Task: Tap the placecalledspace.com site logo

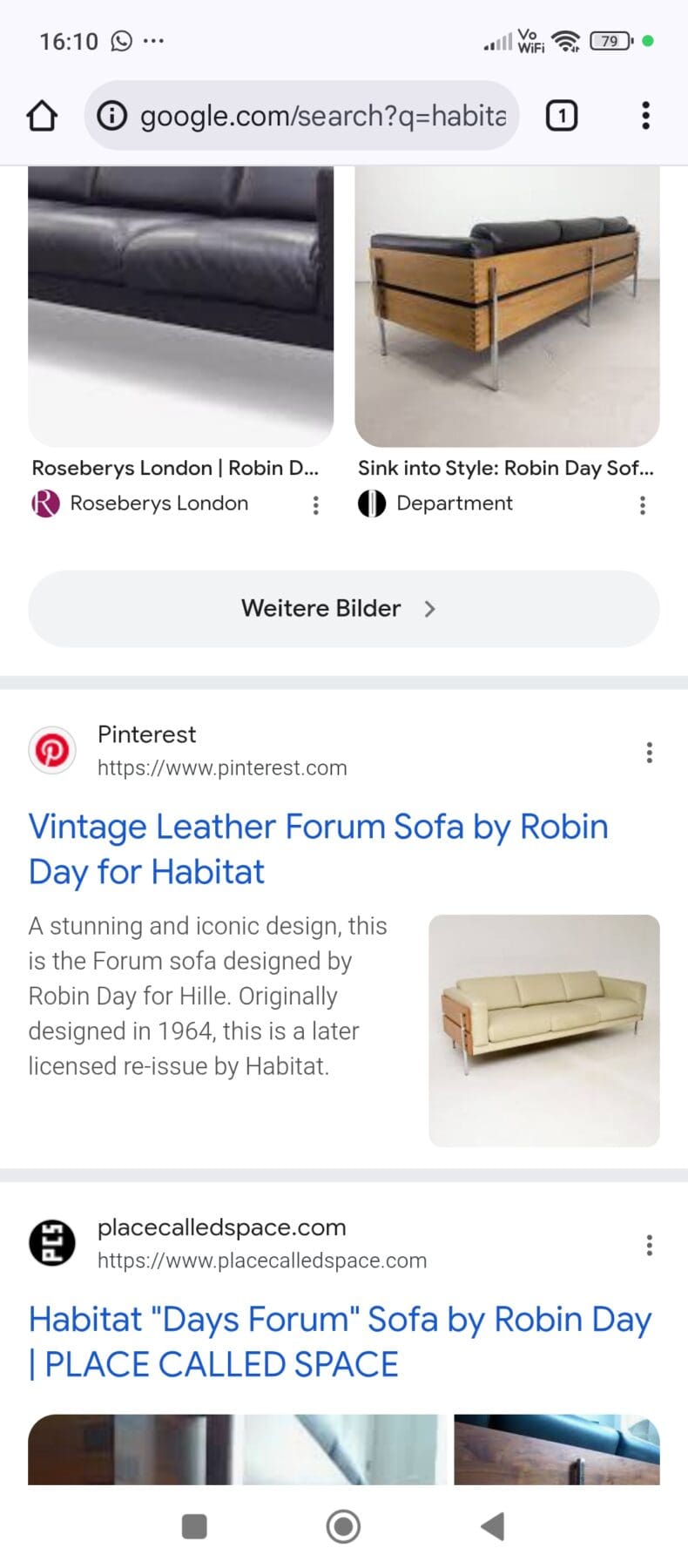Action: coord(51,1242)
